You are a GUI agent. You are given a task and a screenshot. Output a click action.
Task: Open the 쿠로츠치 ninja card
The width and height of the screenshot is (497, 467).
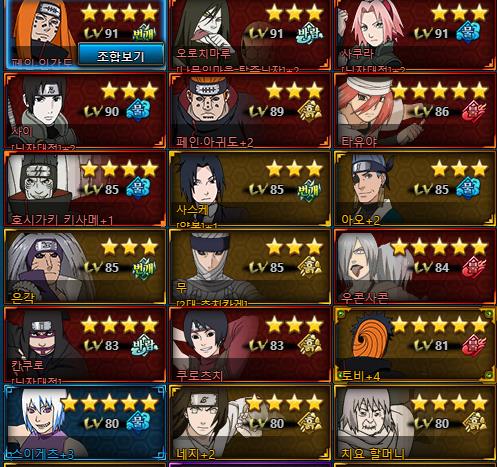click(x=250, y=345)
